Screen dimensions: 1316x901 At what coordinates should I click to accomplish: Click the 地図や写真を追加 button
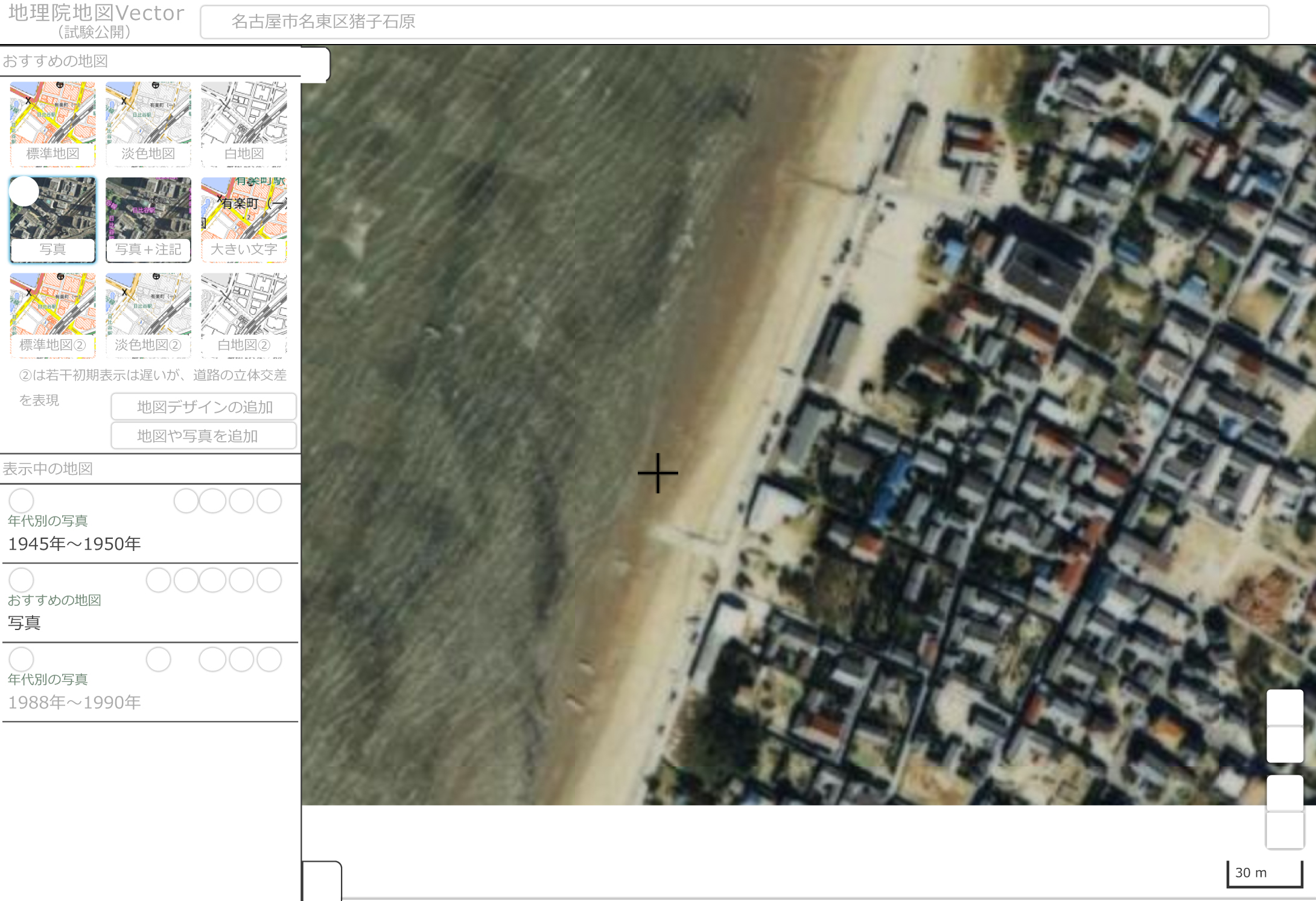(x=204, y=436)
